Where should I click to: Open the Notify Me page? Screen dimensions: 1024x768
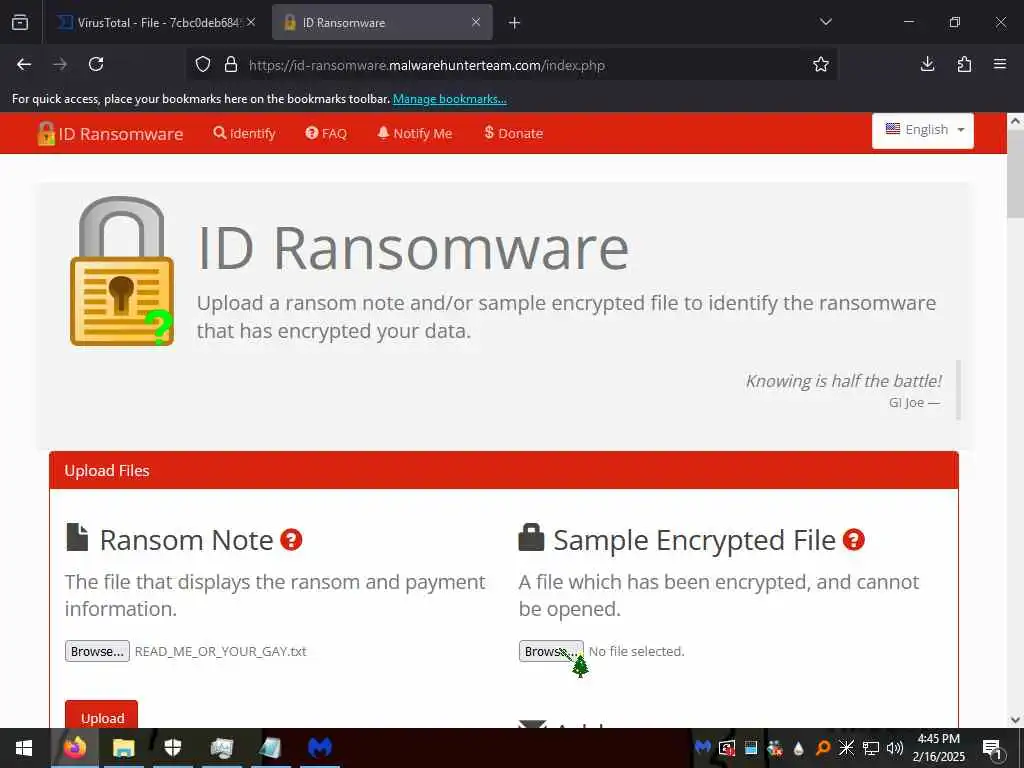415,133
